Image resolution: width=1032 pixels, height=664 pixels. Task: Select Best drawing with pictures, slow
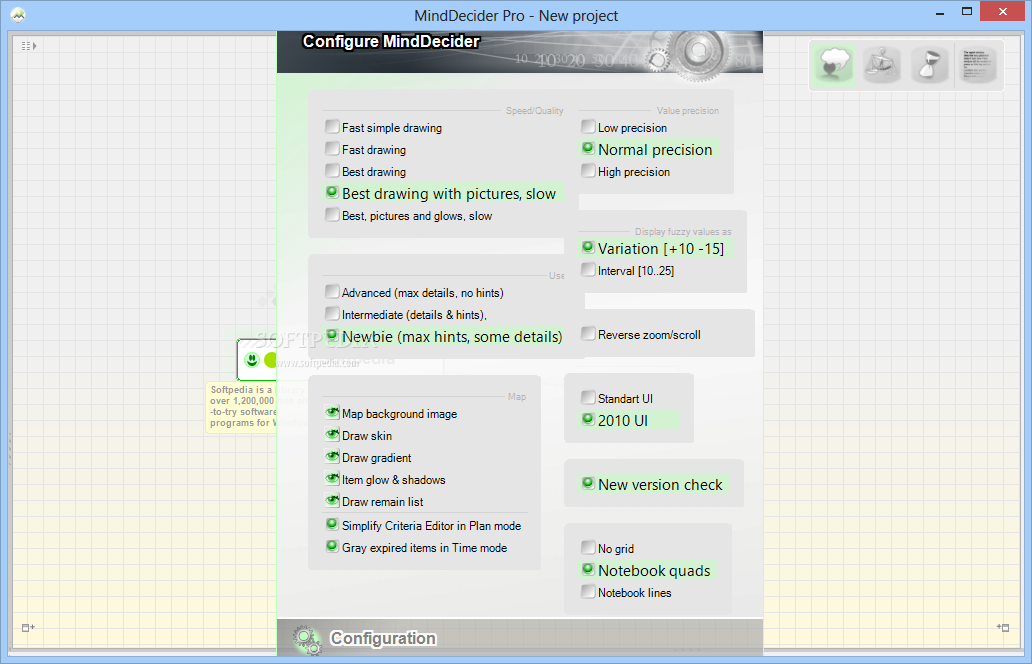pyautogui.click(x=442, y=193)
